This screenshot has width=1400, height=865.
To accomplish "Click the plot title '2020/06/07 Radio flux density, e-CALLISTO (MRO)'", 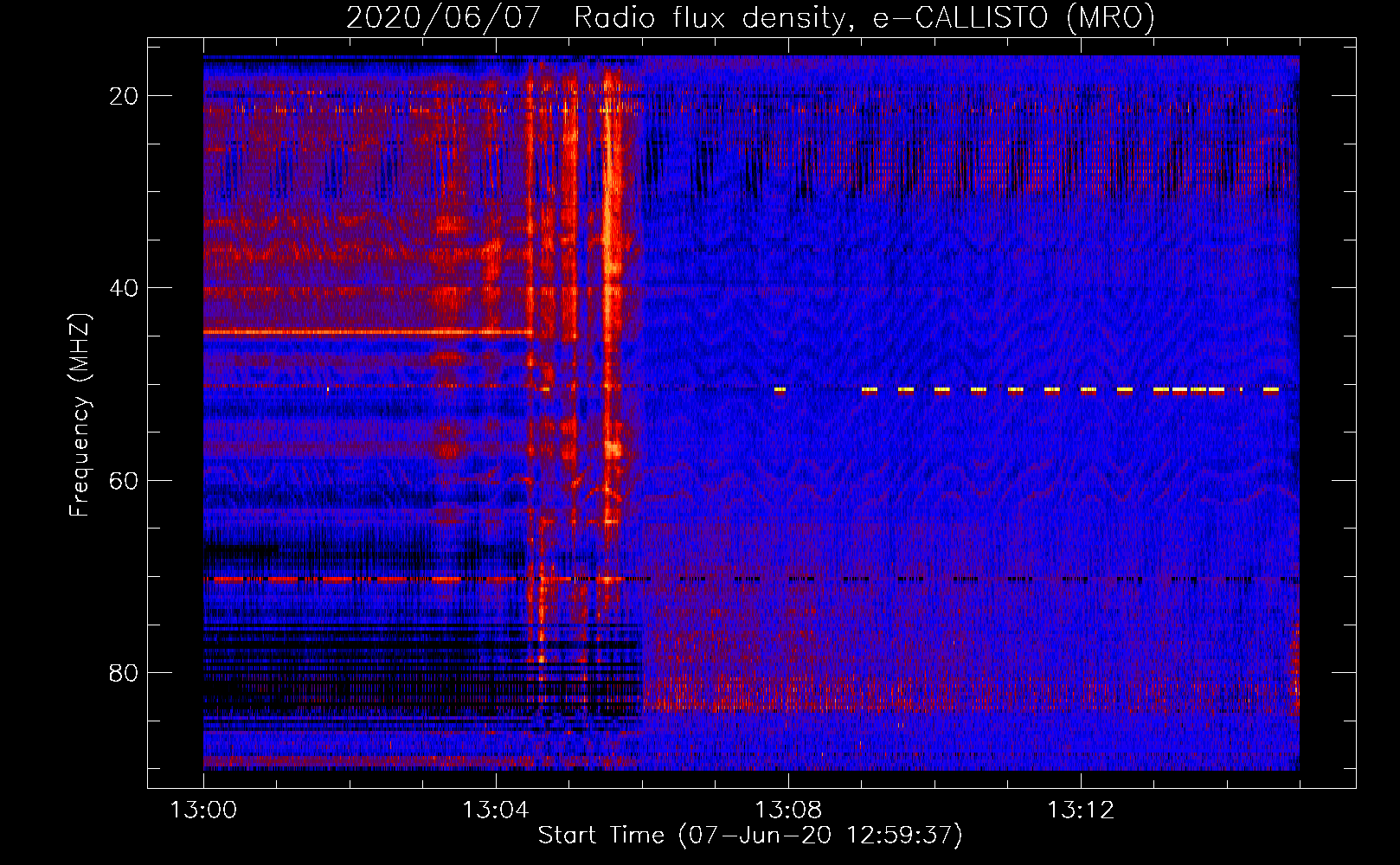I will pyautogui.click(x=750, y=18).
